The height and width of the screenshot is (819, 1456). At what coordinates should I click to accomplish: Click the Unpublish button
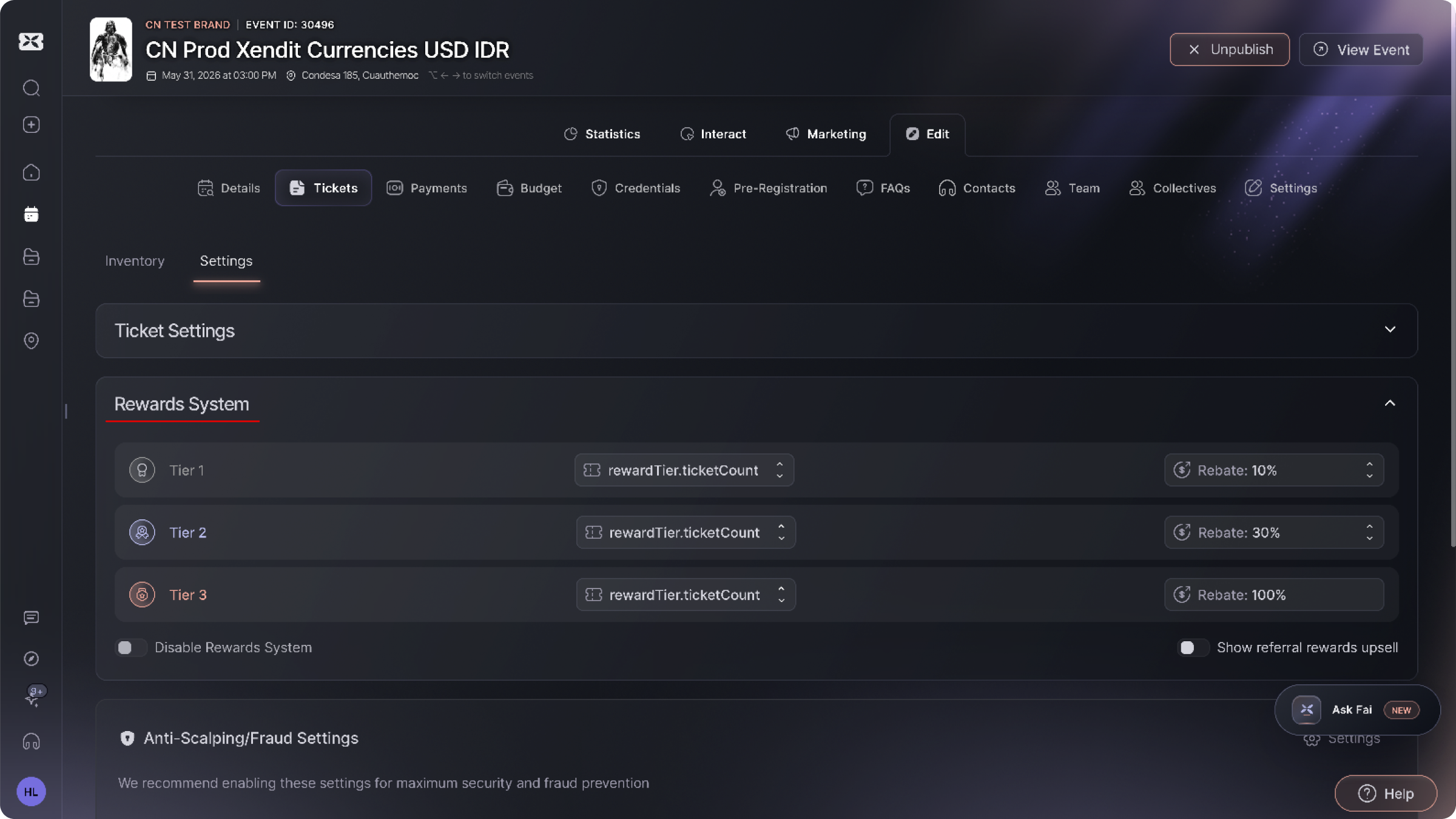(1230, 50)
